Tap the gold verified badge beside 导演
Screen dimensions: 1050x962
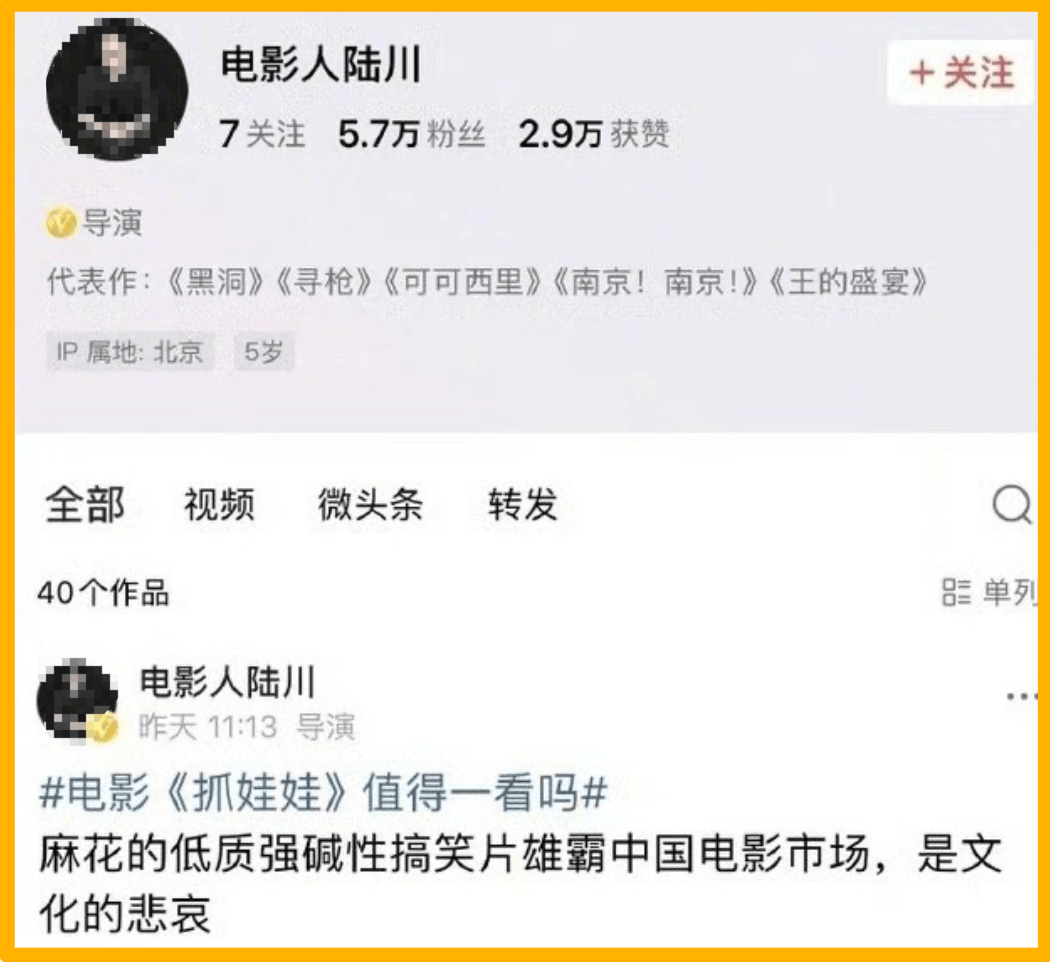coord(60,222)
